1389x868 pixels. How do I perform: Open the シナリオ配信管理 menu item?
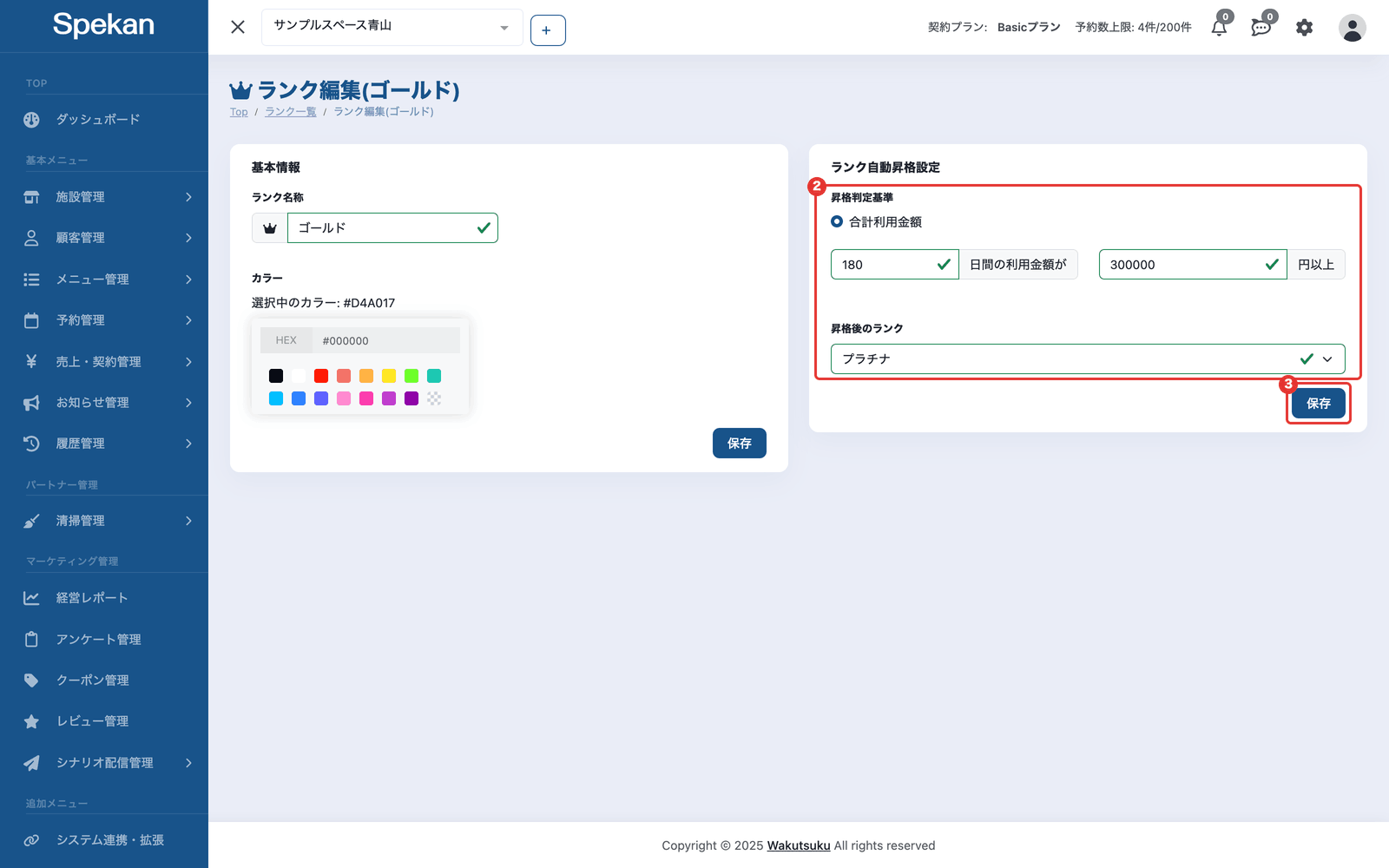point(104,763)
